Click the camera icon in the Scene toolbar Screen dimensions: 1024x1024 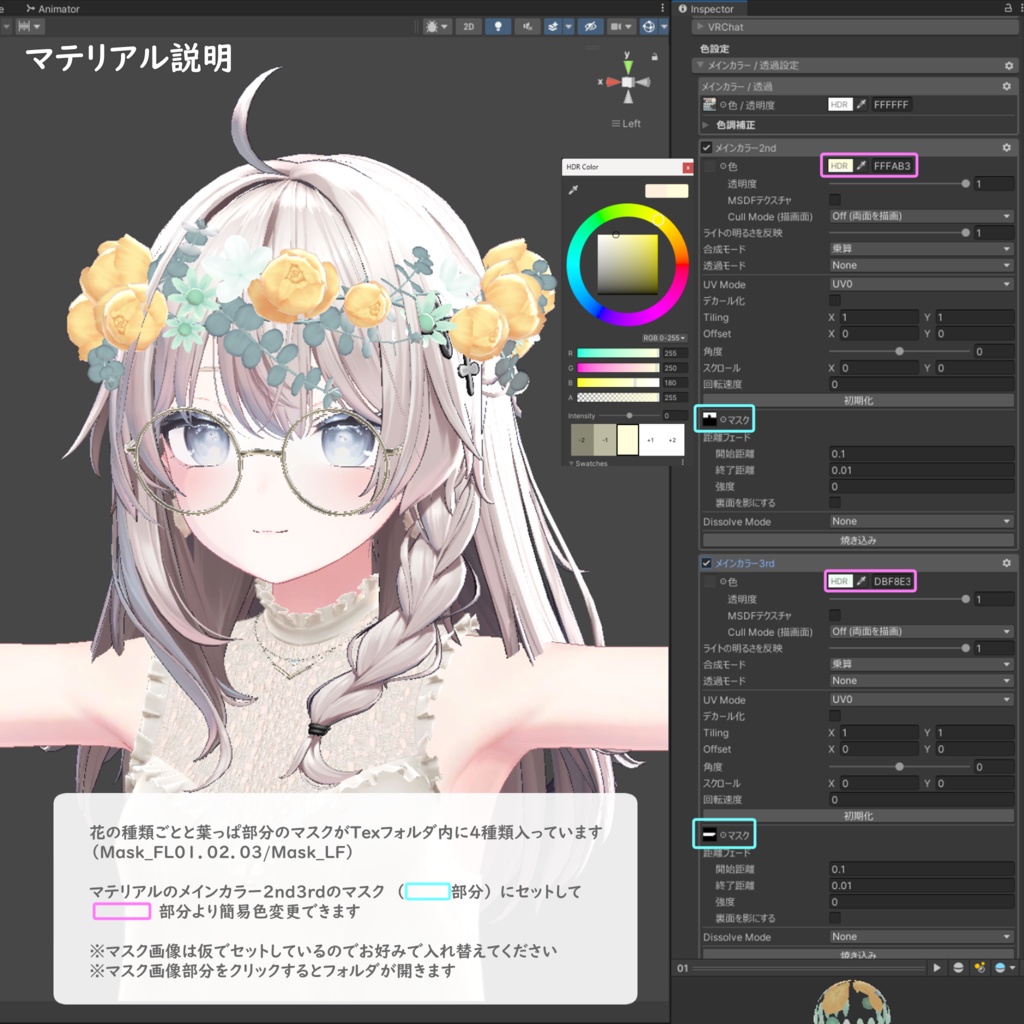click(x=618, y=25)
